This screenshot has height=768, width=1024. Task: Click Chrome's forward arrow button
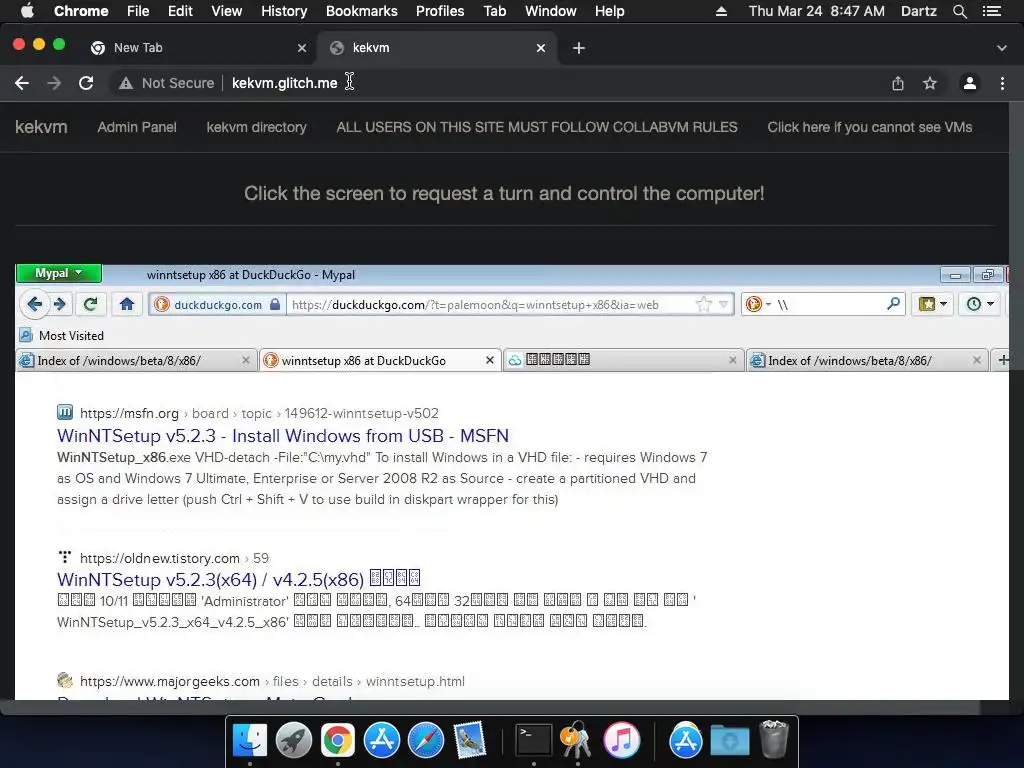click(54, 83)
